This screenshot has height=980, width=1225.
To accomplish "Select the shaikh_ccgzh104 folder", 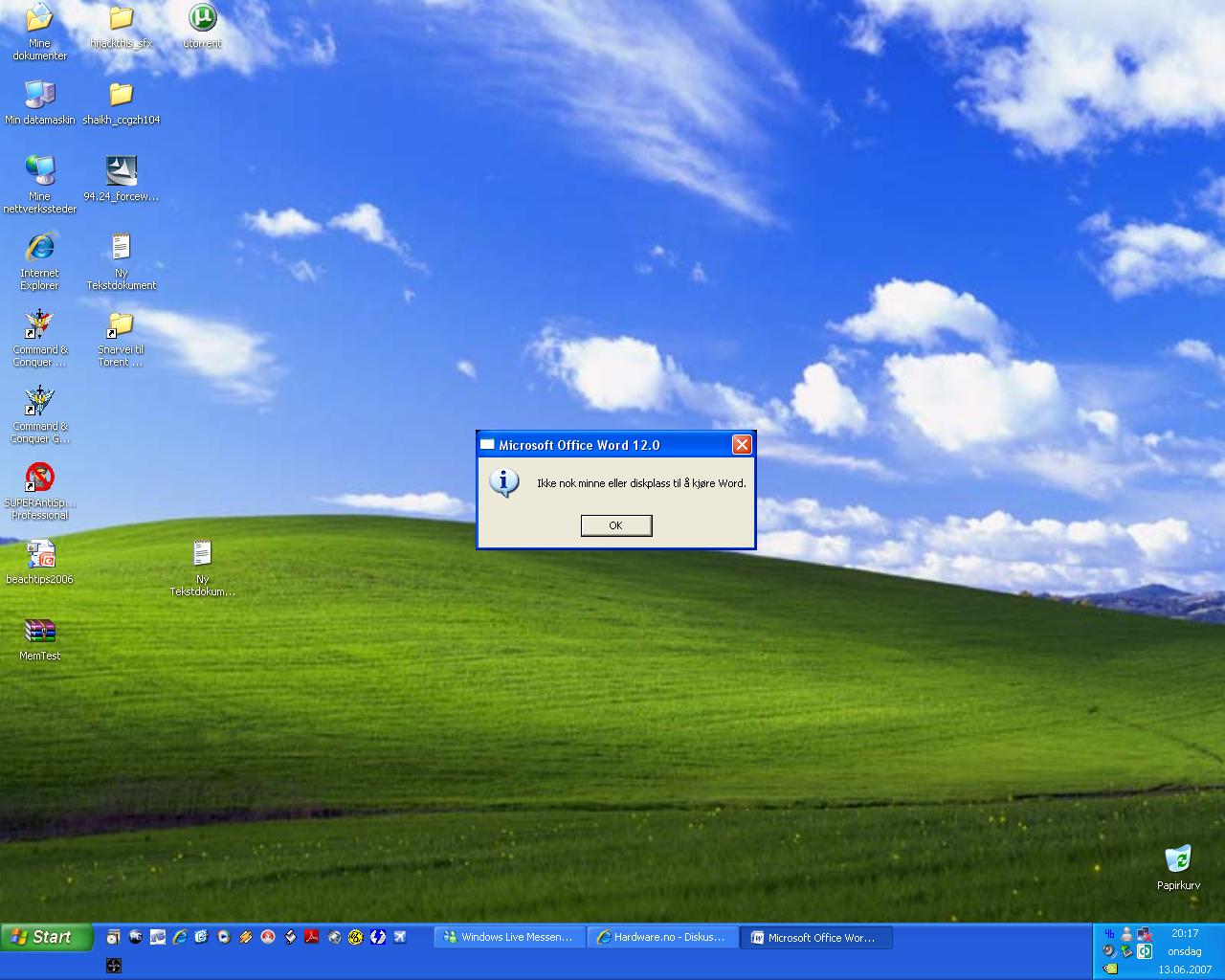I will click(x=121, y=102).
